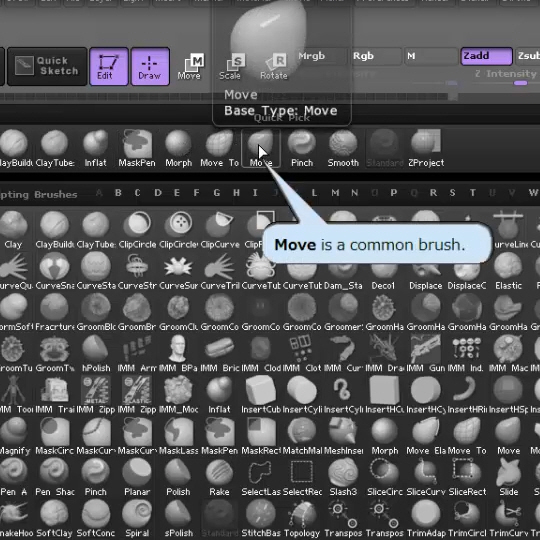The image size is (540, 540).
Task: Select the Slash3 brush
Action: (343, 478)
